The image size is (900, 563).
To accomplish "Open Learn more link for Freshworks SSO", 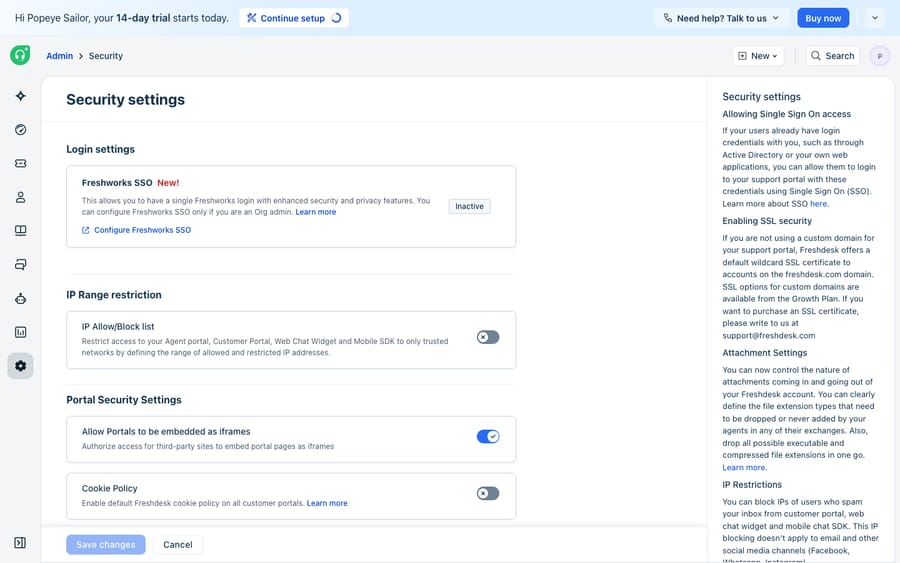I will click(x=316, y=212).
